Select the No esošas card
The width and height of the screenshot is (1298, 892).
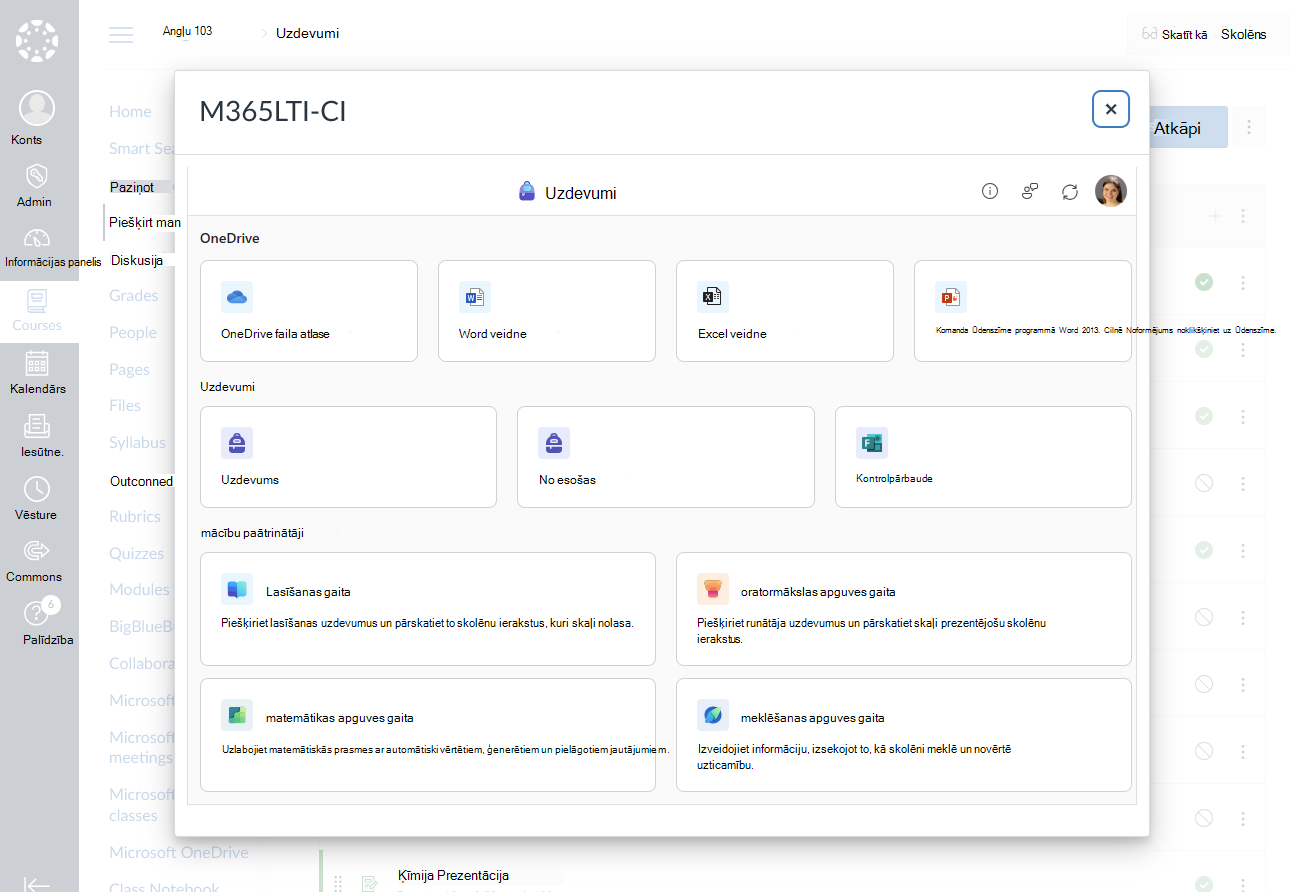[666, 457]
